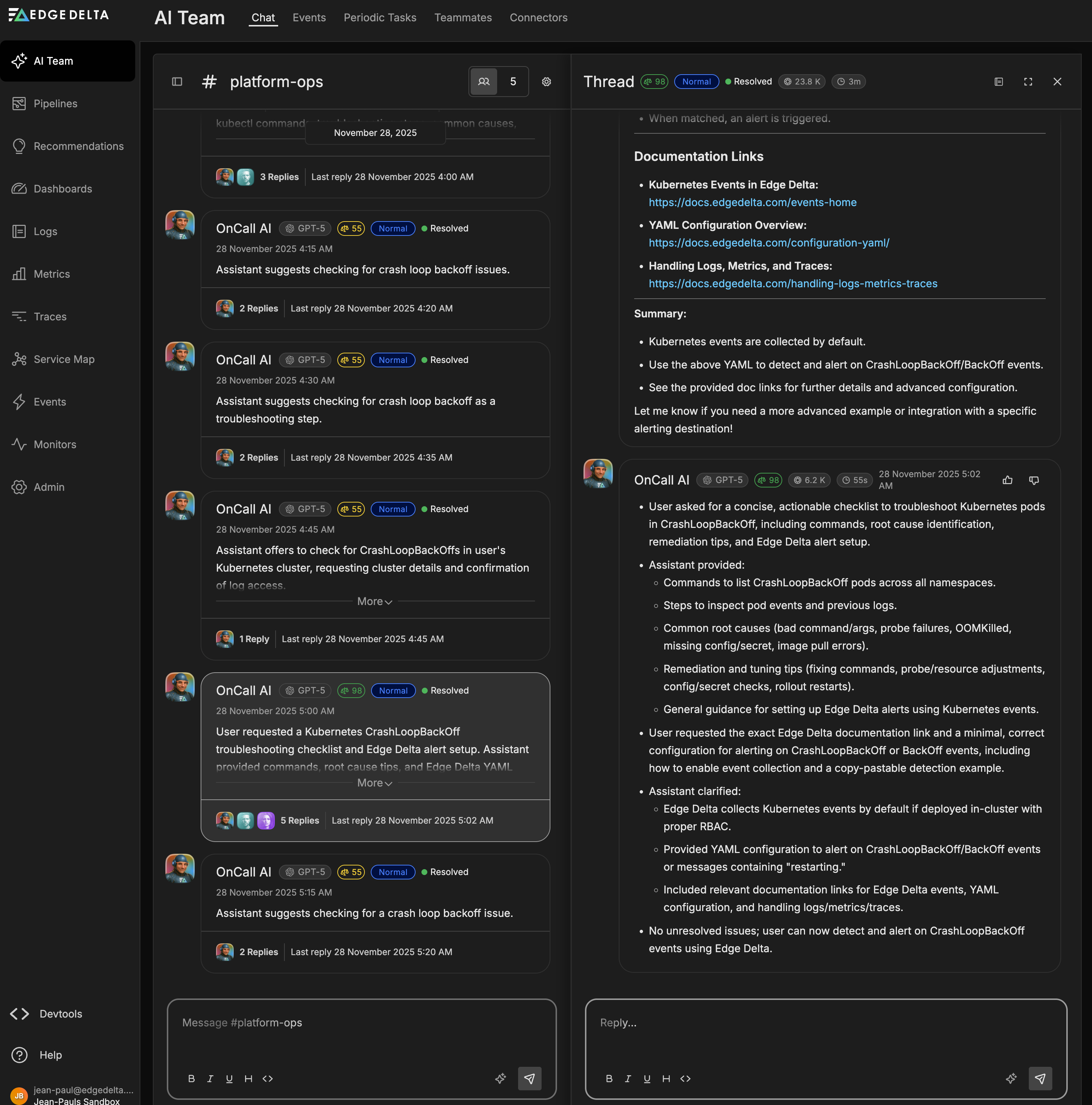Switch to the Connectors tab
Viewport: 1092px width, 1105px height.
[538, 18]
